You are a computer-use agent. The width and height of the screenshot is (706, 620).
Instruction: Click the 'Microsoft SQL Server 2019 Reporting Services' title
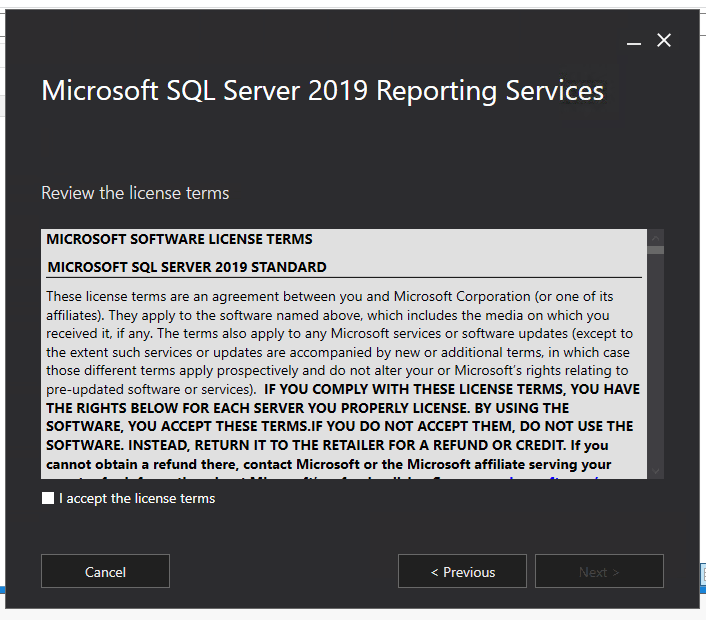point(322,91)
